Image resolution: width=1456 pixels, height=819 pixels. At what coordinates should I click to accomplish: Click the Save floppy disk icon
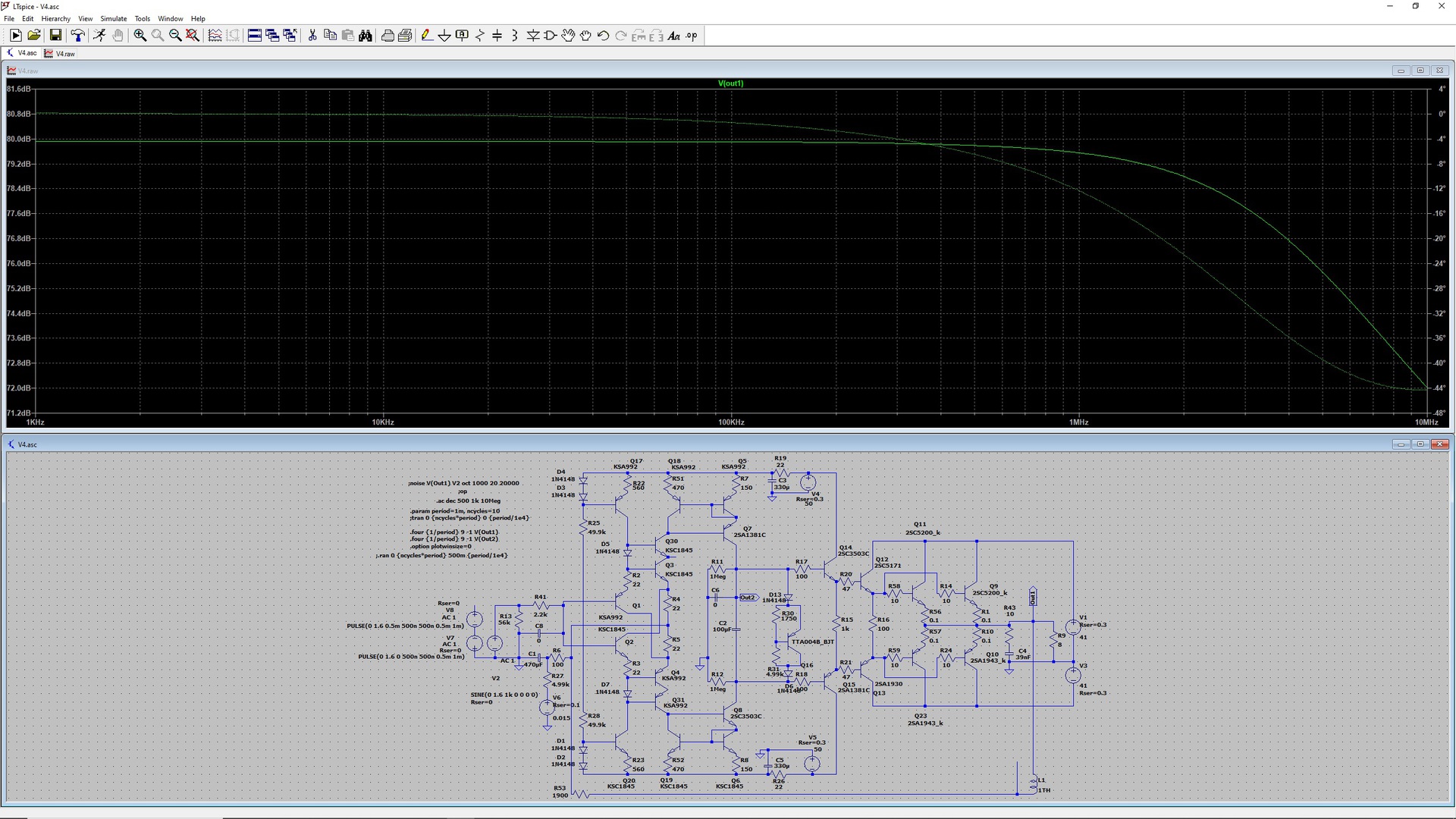coord(55,36)
